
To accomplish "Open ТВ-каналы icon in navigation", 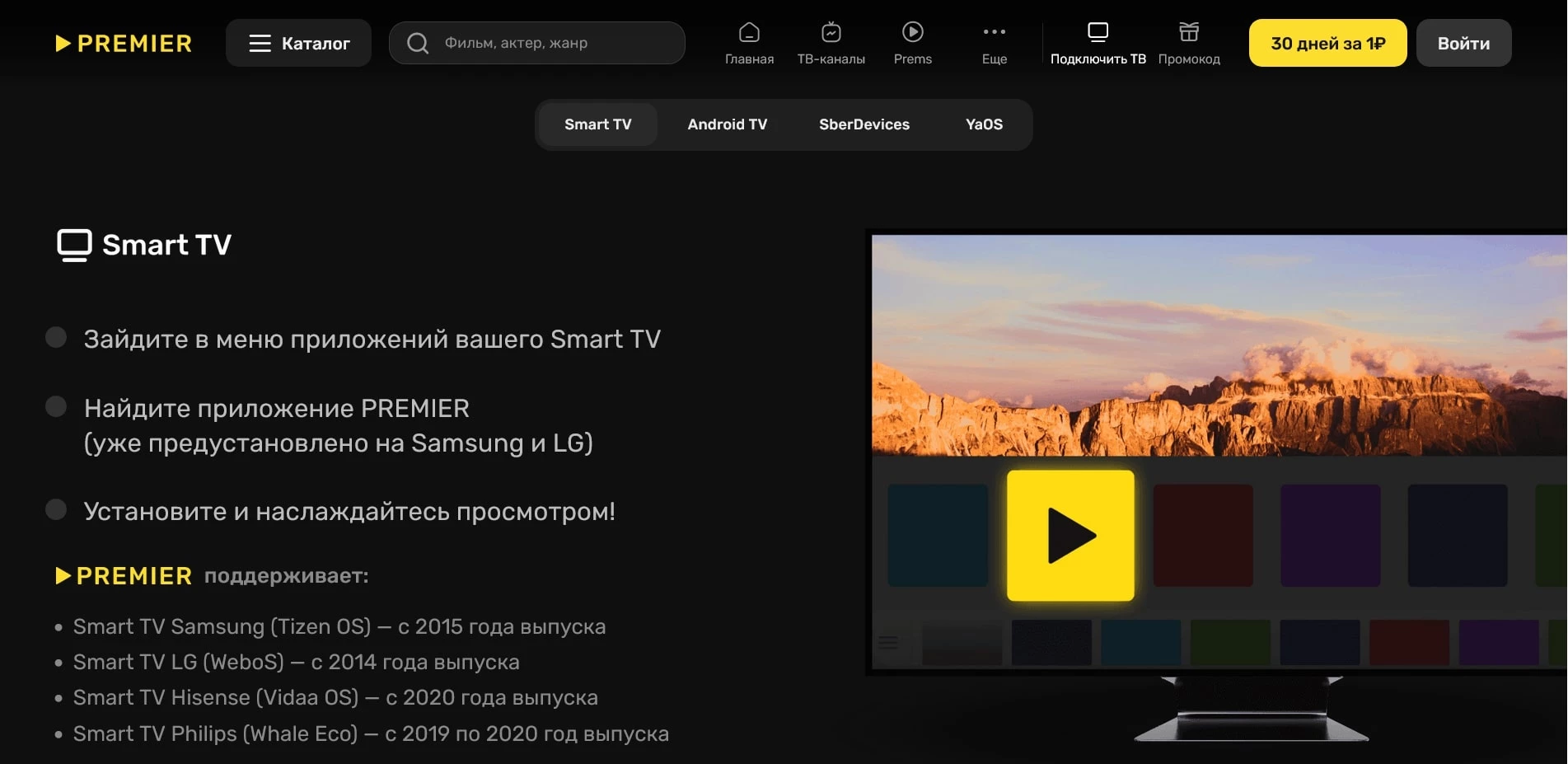I will point(831,32).
